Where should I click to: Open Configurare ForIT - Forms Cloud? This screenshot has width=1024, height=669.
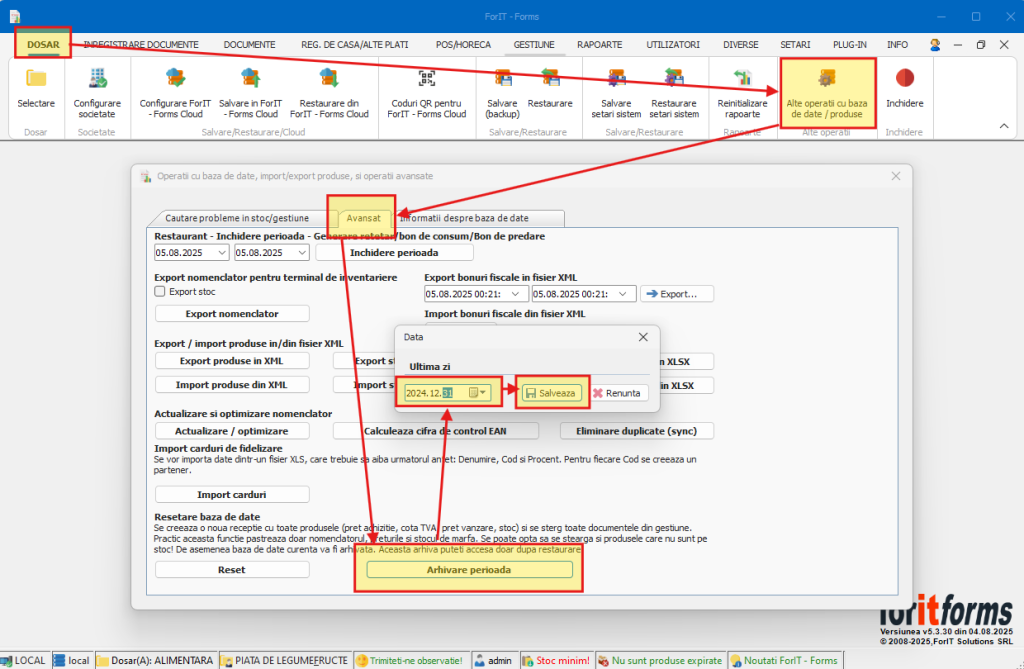click(175, 93)
